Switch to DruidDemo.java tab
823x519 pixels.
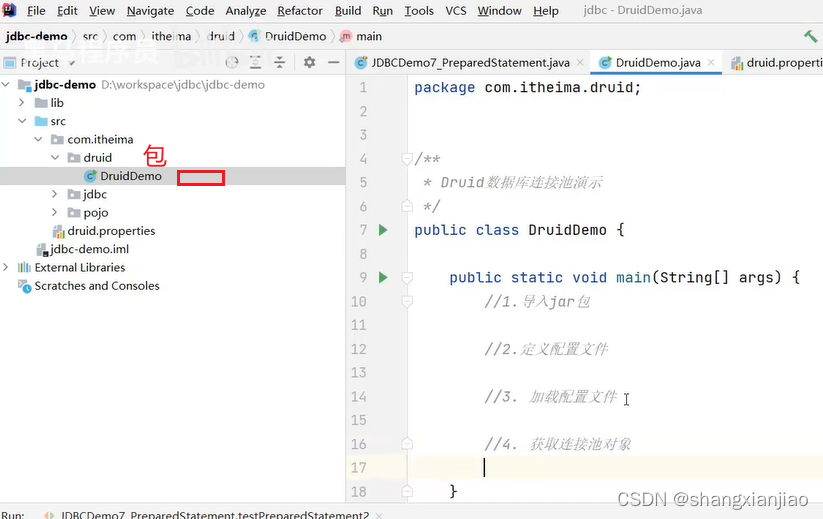pyautogui.click(x=657, y=63)
